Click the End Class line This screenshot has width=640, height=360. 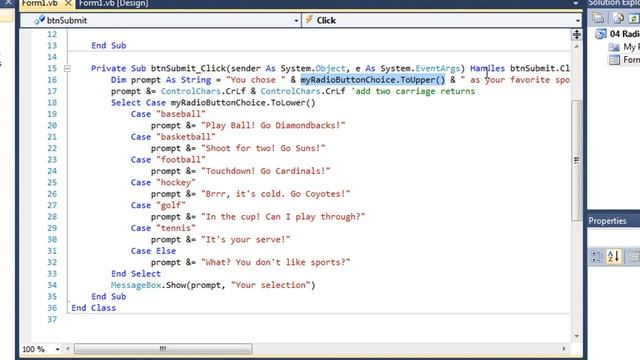93,309
